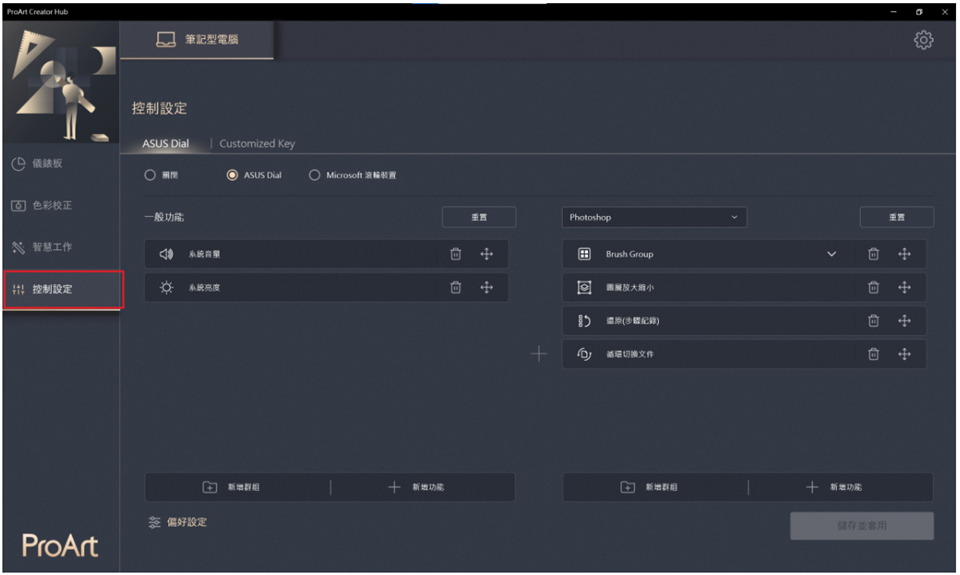Click trash icon for 還原(步驟紀錄)

click(873, 321)
